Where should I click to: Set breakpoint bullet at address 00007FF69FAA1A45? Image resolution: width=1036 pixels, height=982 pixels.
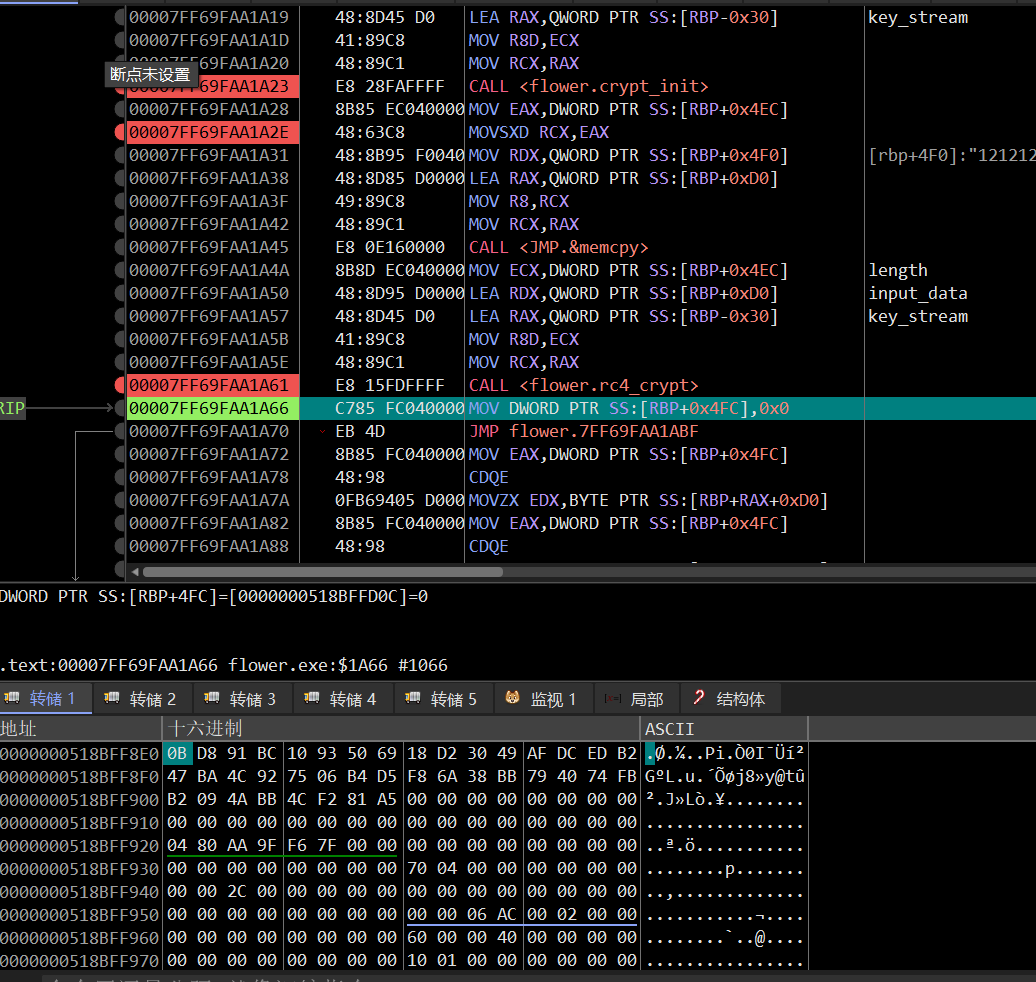(x=121, y=247)
